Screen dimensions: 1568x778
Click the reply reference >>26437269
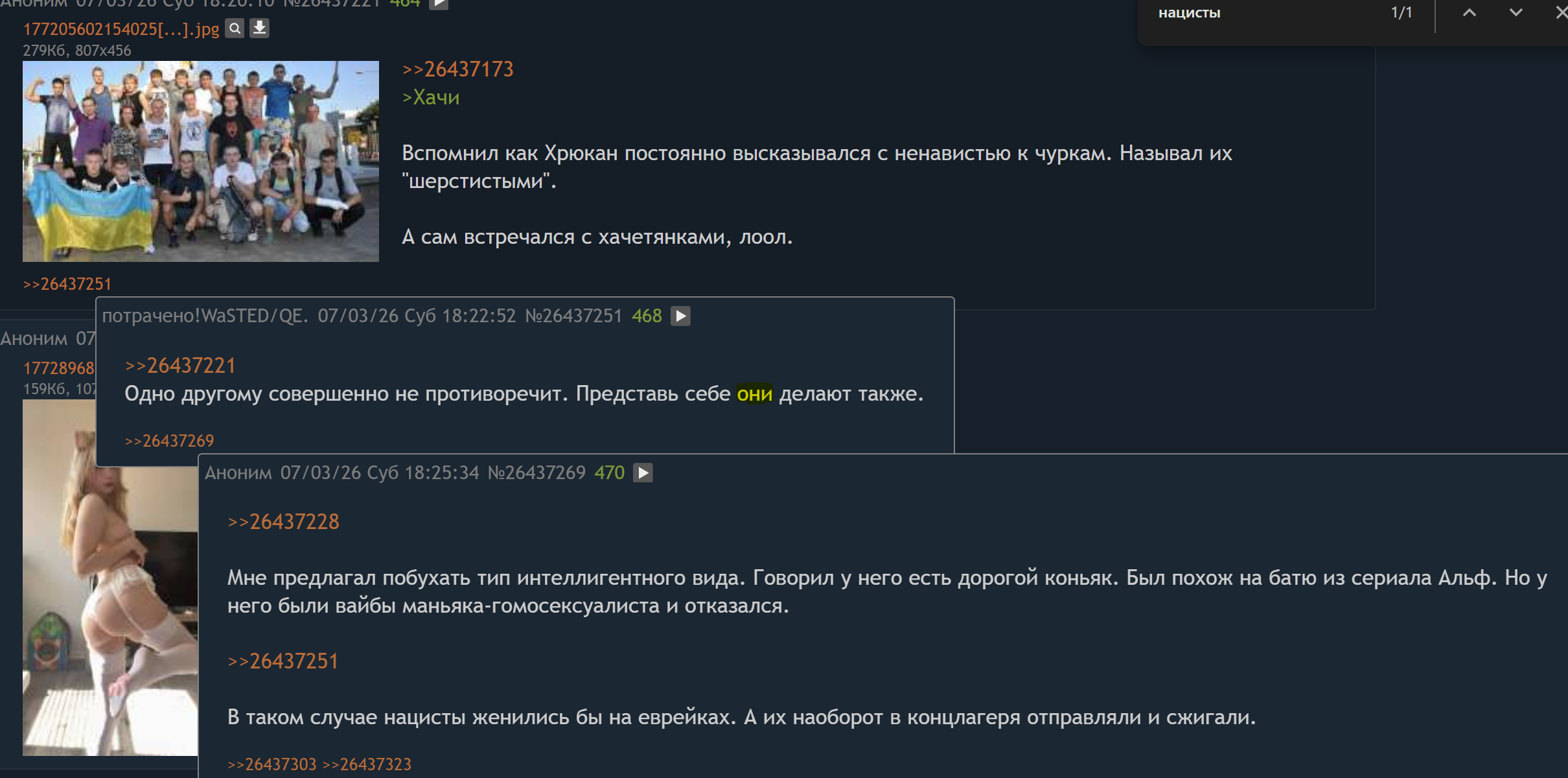(x=169, y=441)
